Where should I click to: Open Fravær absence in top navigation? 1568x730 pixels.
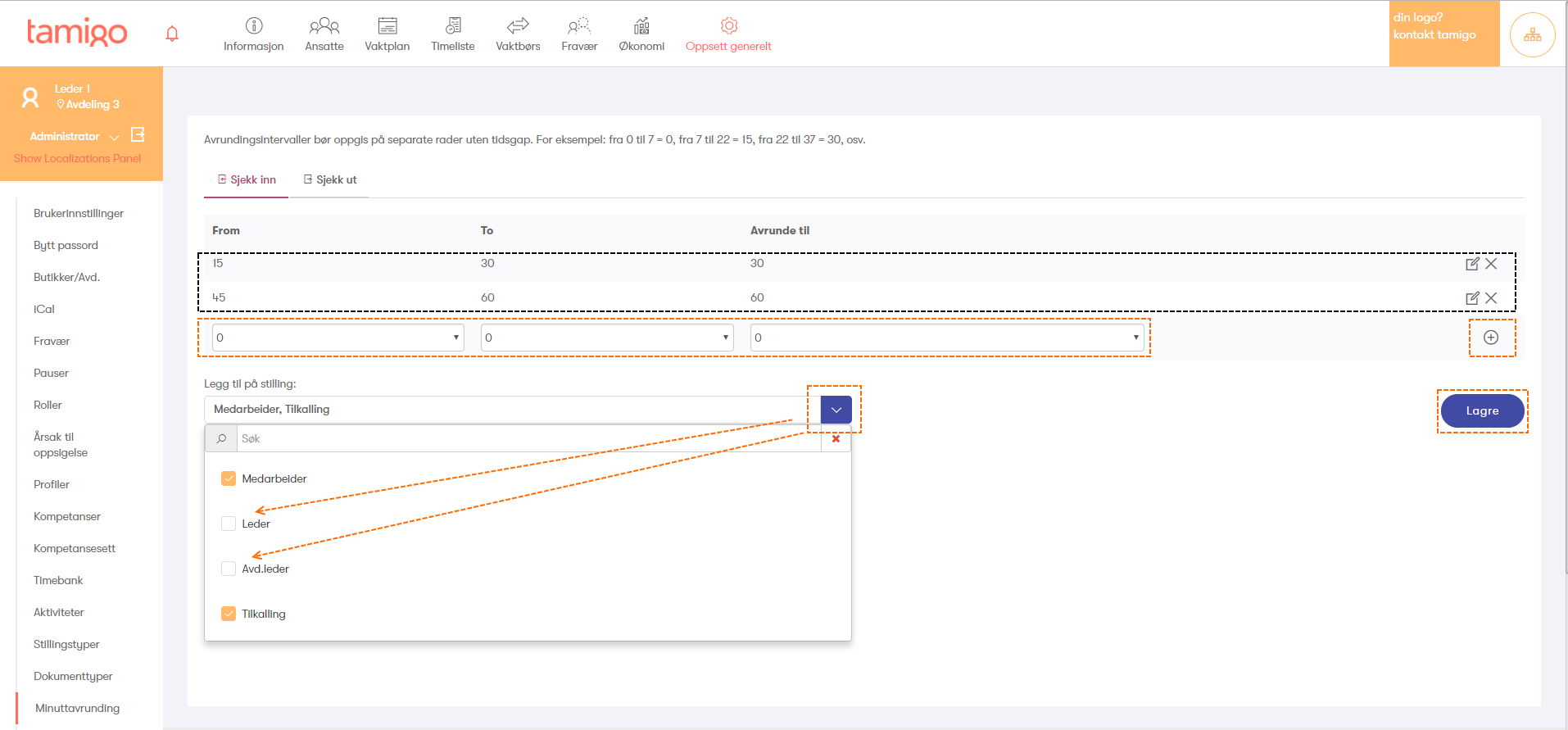pos(579,34)
